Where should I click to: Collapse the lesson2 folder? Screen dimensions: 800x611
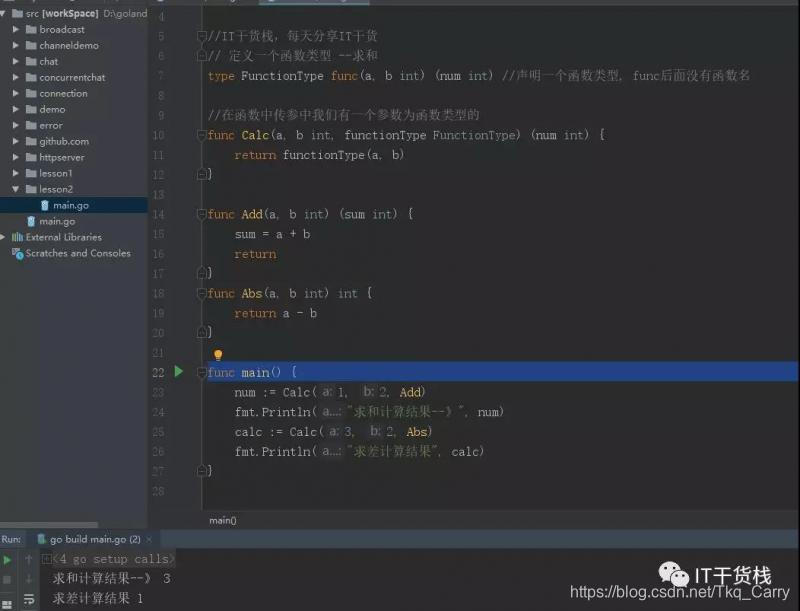coord(16,189)
